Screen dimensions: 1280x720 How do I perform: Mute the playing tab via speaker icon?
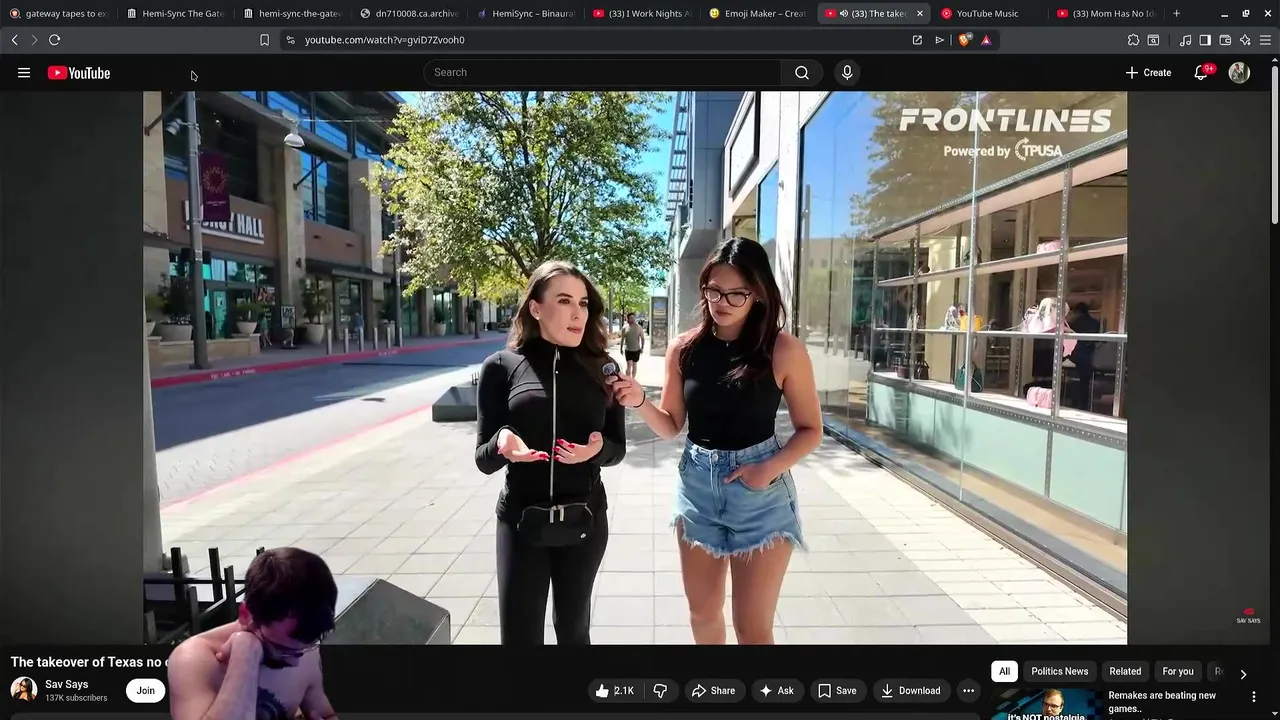[x=844, y=14]
